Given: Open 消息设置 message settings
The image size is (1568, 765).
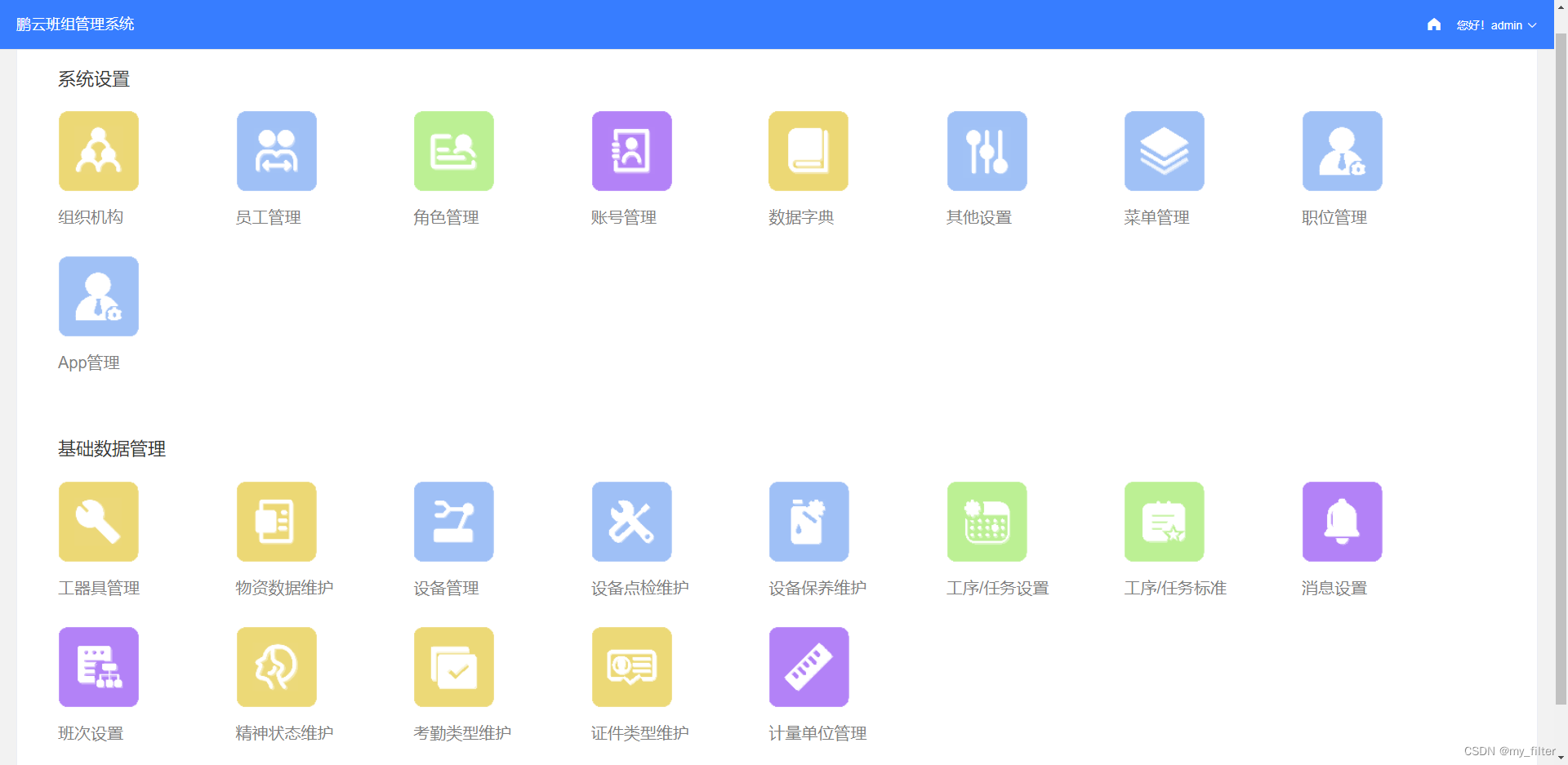Looking at the screenshot, I should pyautogui.click(x=1342, y=522).
